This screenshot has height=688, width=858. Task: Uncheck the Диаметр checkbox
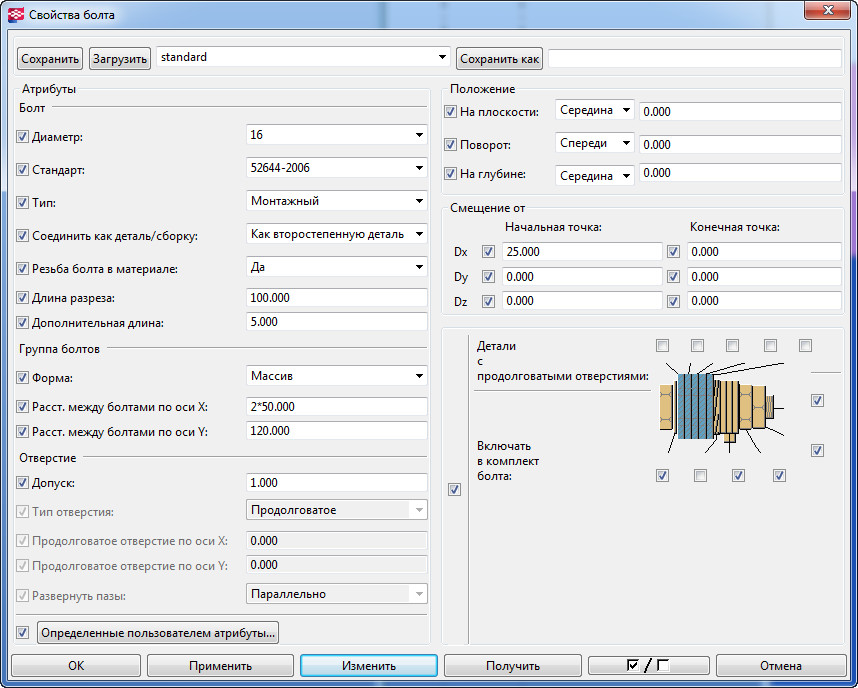23,136
